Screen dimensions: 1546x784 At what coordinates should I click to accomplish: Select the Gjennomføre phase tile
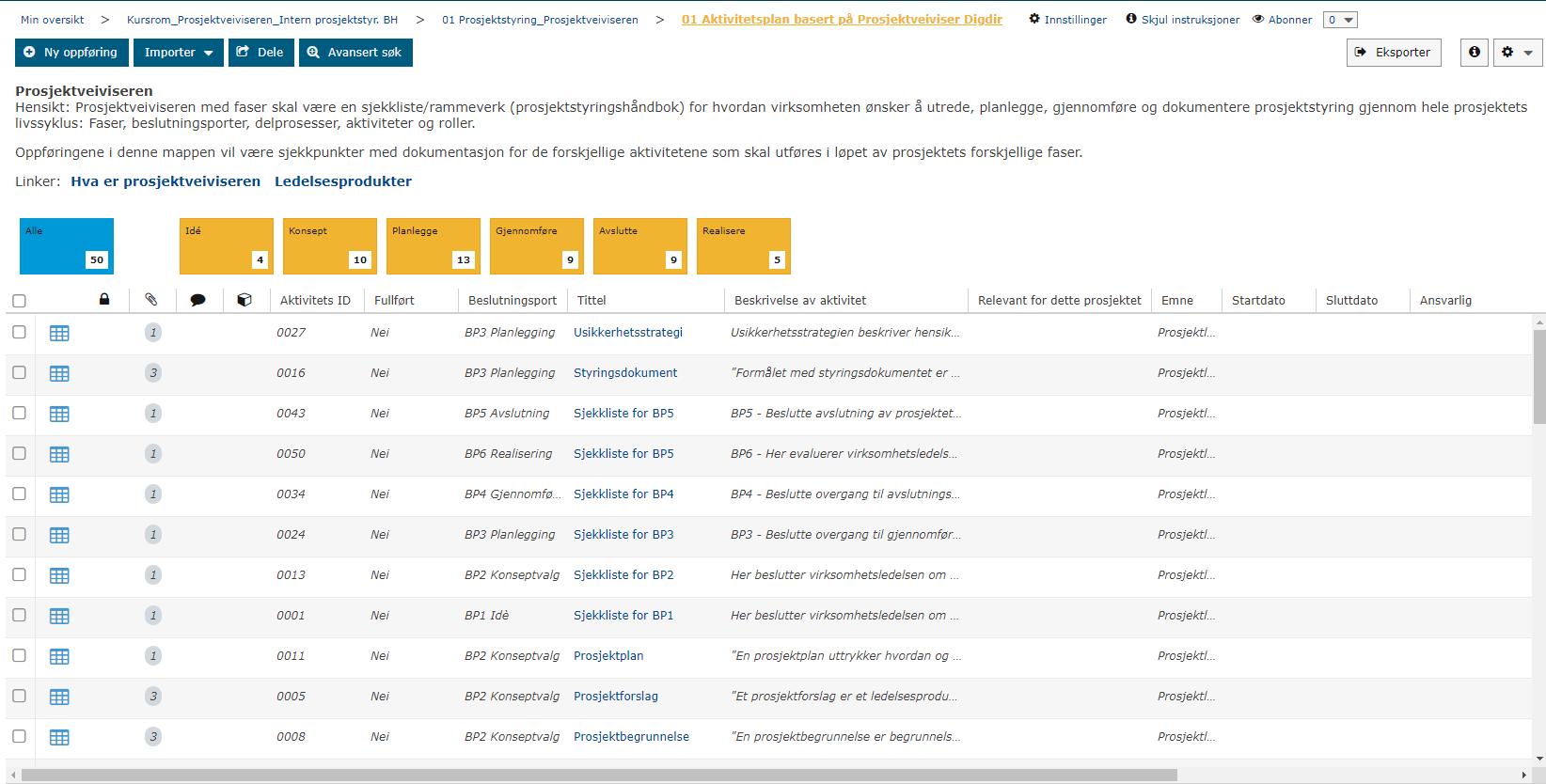click(x=536, y=245)
